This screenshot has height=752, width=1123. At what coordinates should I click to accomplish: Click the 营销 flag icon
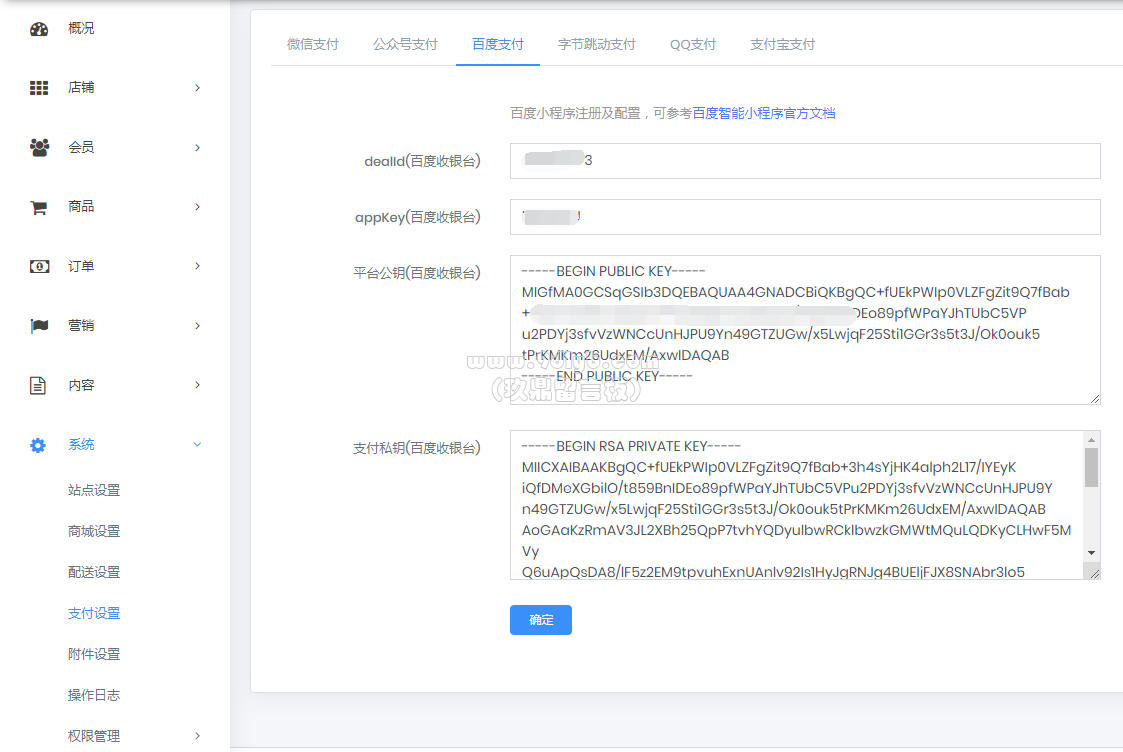pyautogui.click(x=39, y=326)
